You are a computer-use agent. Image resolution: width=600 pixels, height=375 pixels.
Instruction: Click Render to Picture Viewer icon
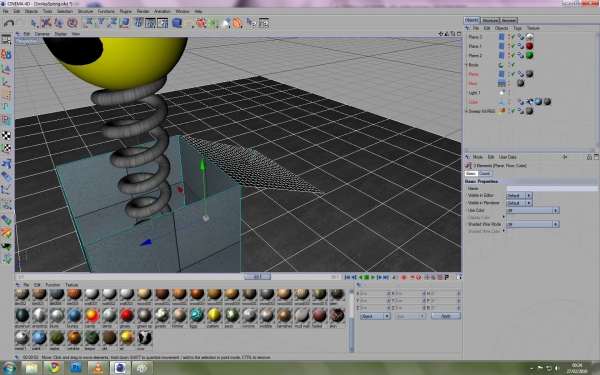150,23
